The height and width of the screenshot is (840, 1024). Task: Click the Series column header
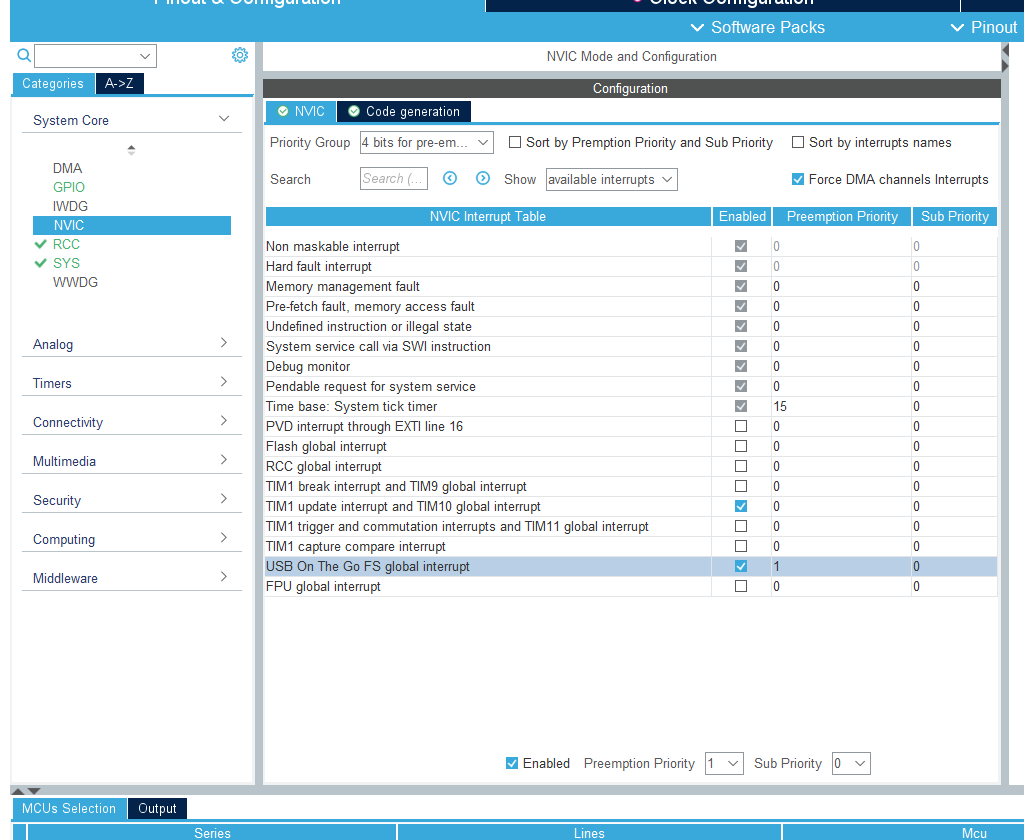[x=212, y=833]
